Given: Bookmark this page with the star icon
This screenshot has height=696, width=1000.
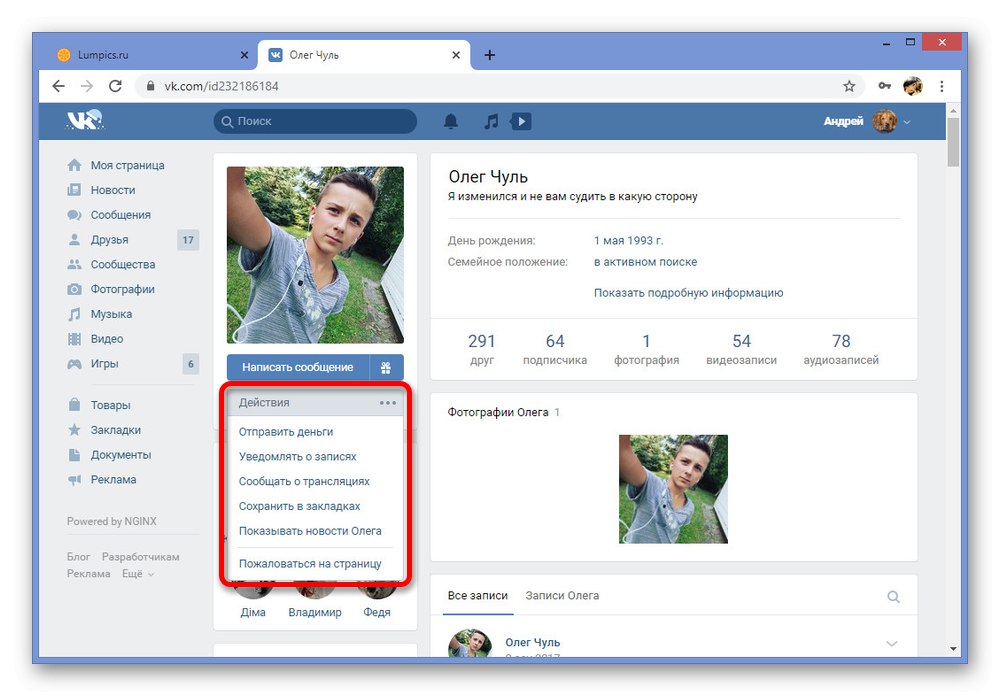Looking at the screenshot, I should pos(849,86).
